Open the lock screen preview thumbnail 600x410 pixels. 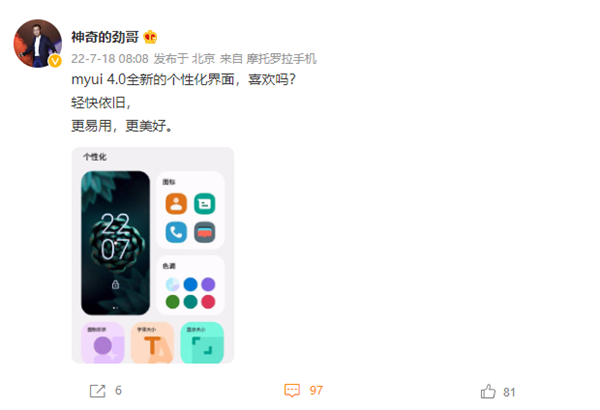tap(116, 243)
